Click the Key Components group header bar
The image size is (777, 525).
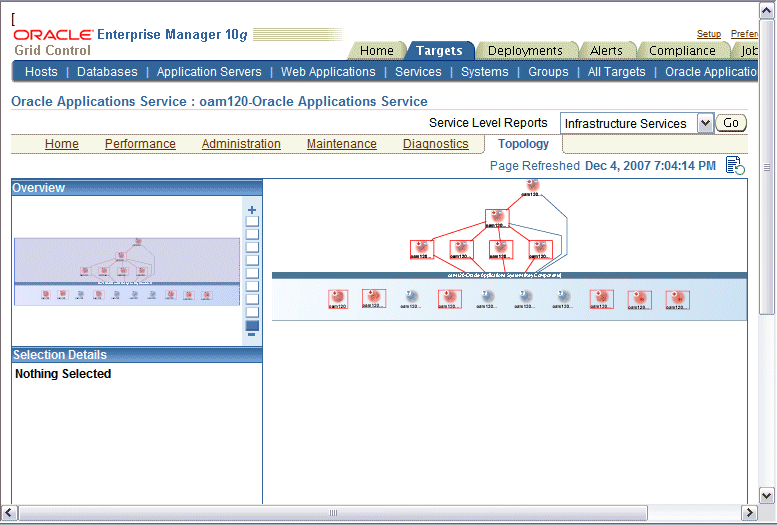click(x=509, y=275)
